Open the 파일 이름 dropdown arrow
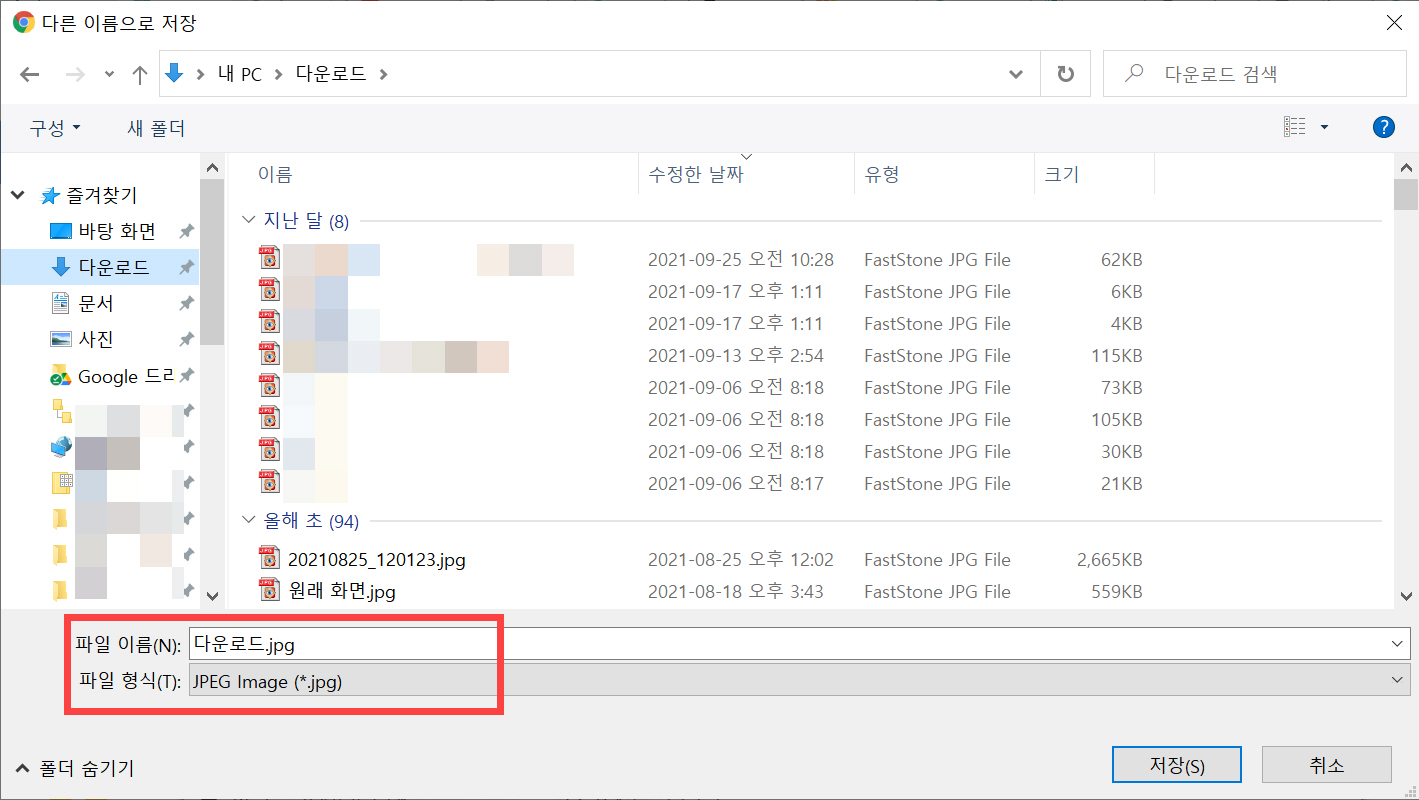 coord(1398,644)
